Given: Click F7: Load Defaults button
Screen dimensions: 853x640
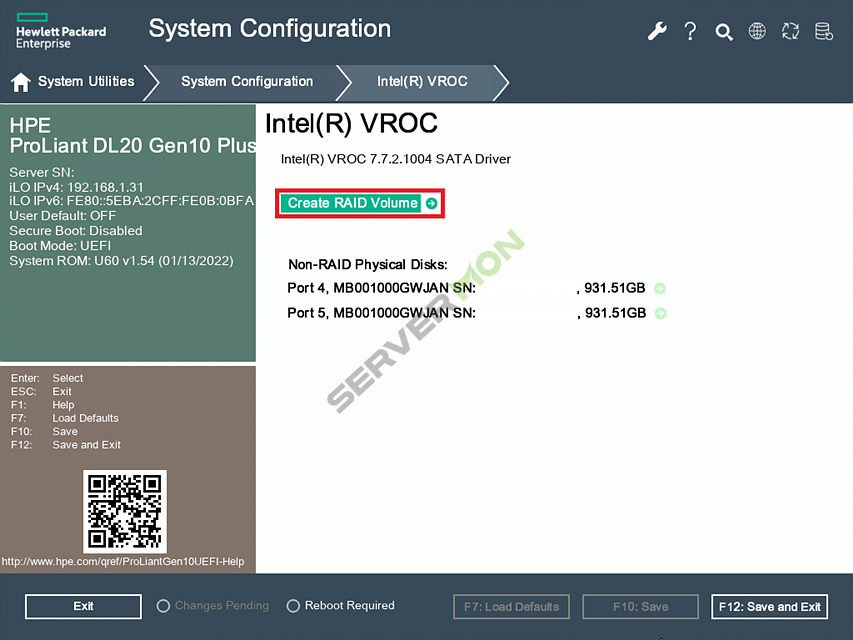Looking at the screenshot, I should (x=511, y=606).
